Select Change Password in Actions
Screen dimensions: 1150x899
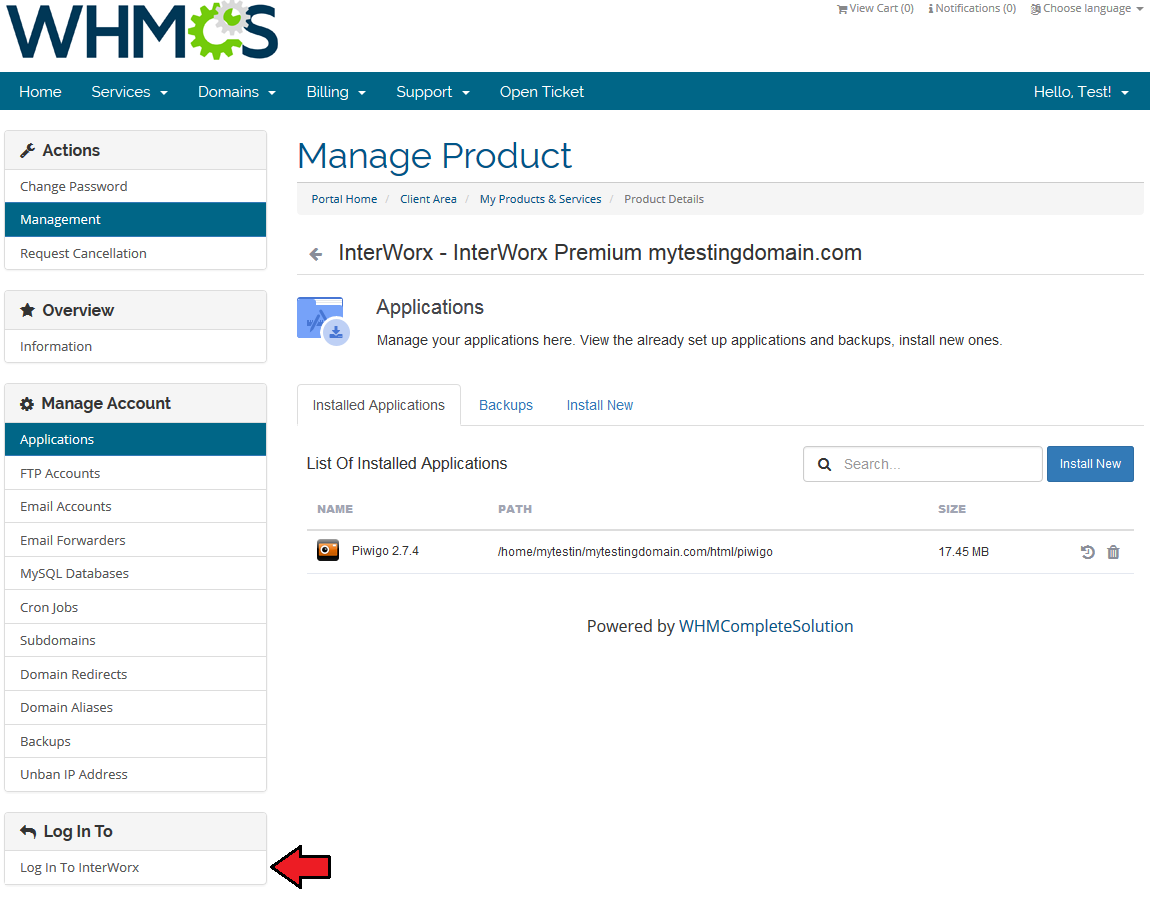pos(136,186)
